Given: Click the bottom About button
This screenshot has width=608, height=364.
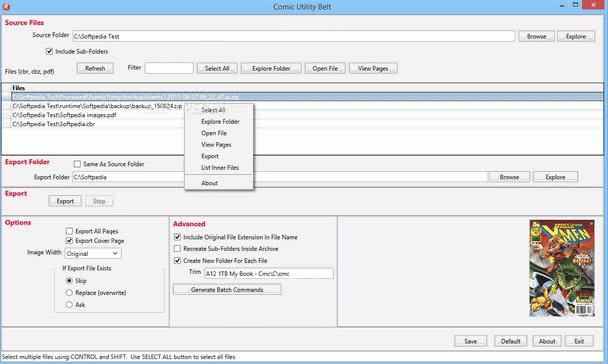Looking at the screenshot, I should tap(547, 341).
